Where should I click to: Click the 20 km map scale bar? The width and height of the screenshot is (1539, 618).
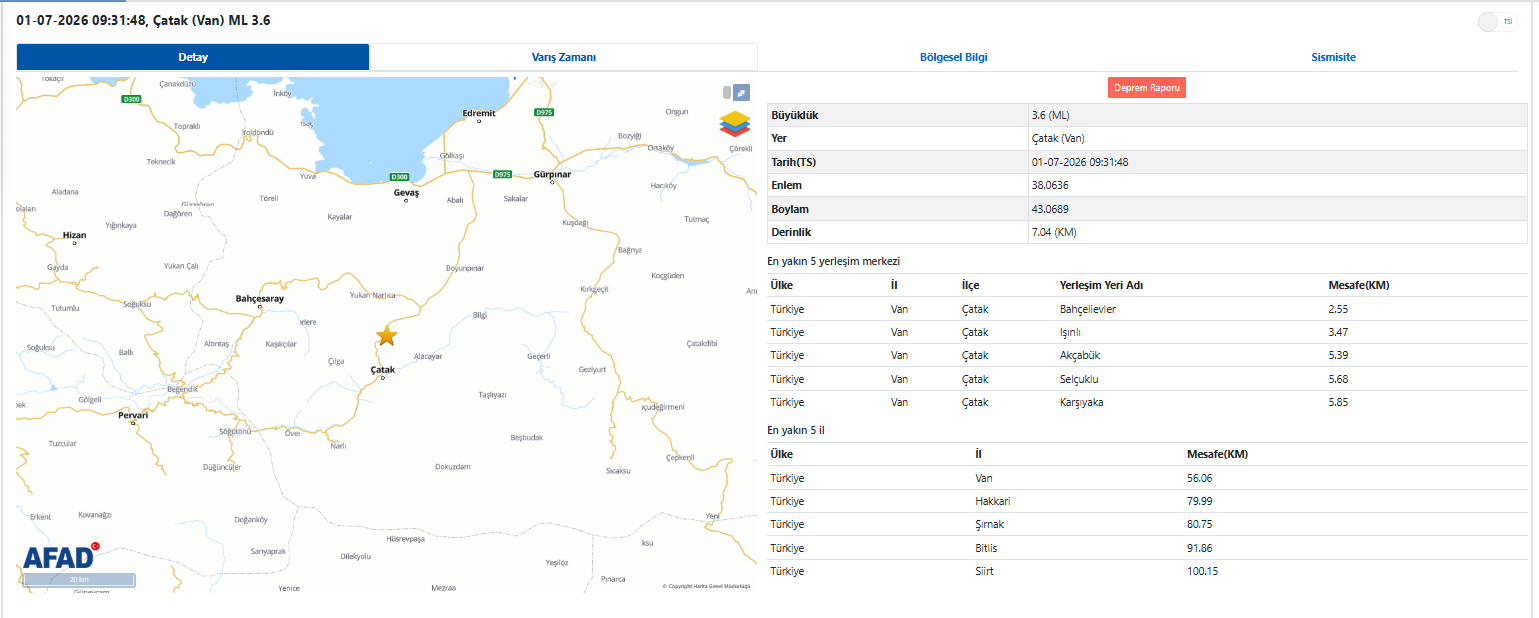[78, 580]
